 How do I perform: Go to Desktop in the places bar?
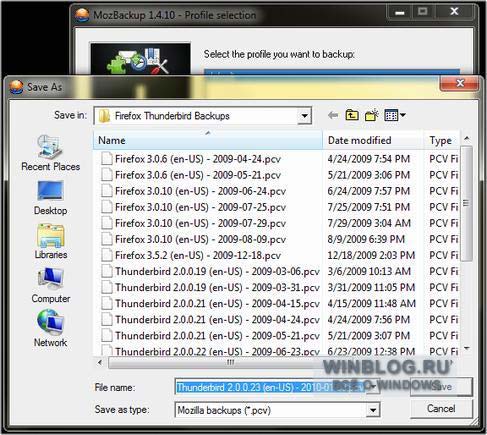point(50,198)
